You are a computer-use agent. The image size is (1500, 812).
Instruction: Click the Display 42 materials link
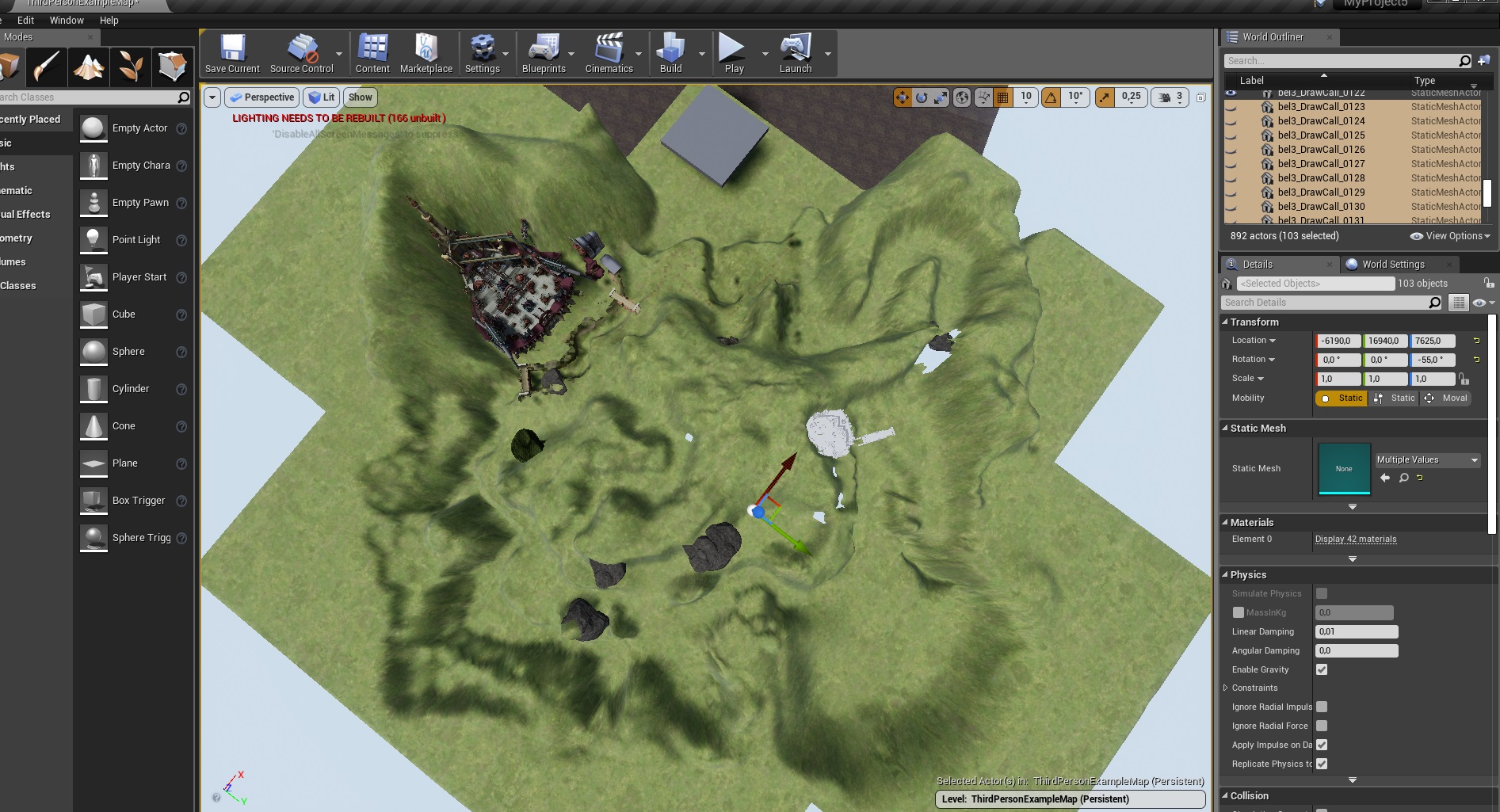click(x=1356, y=539)
